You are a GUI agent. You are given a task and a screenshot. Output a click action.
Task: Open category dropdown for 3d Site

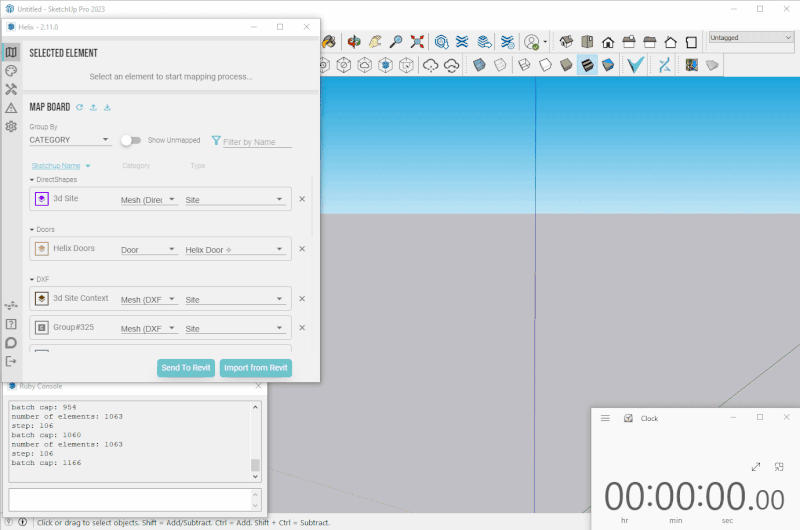(148, 199)
